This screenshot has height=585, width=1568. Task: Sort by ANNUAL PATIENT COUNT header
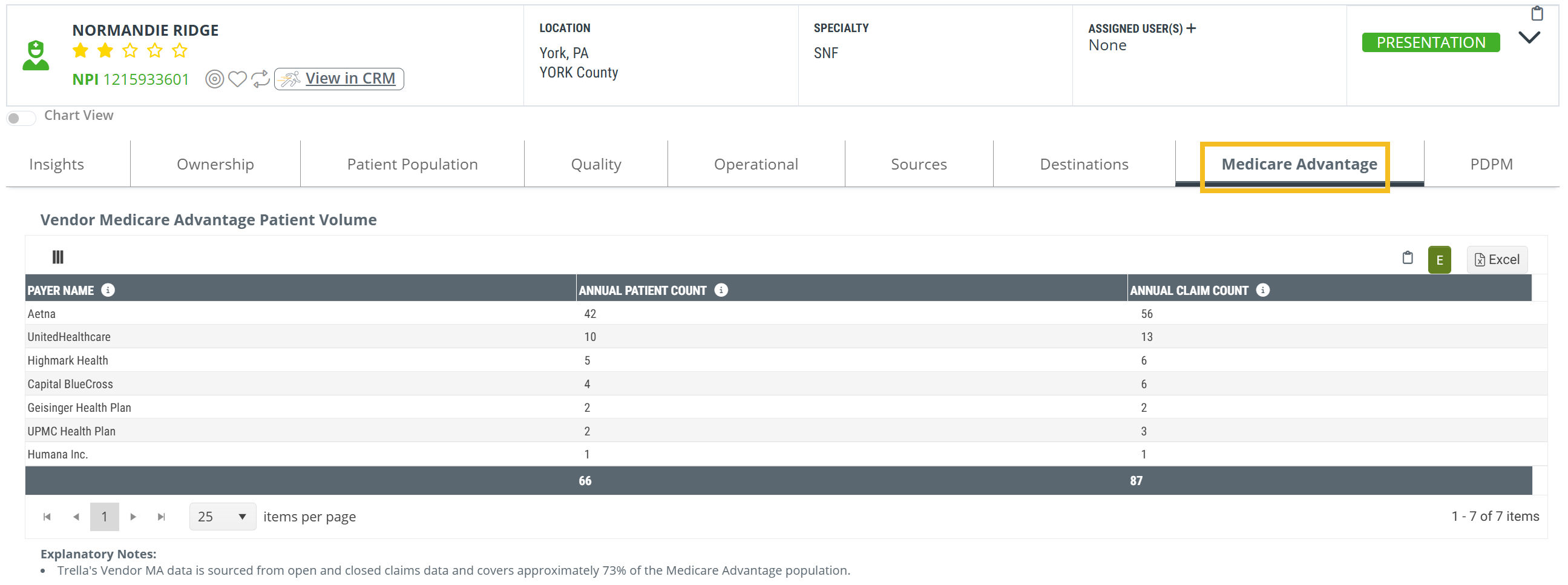coord(642,291)
